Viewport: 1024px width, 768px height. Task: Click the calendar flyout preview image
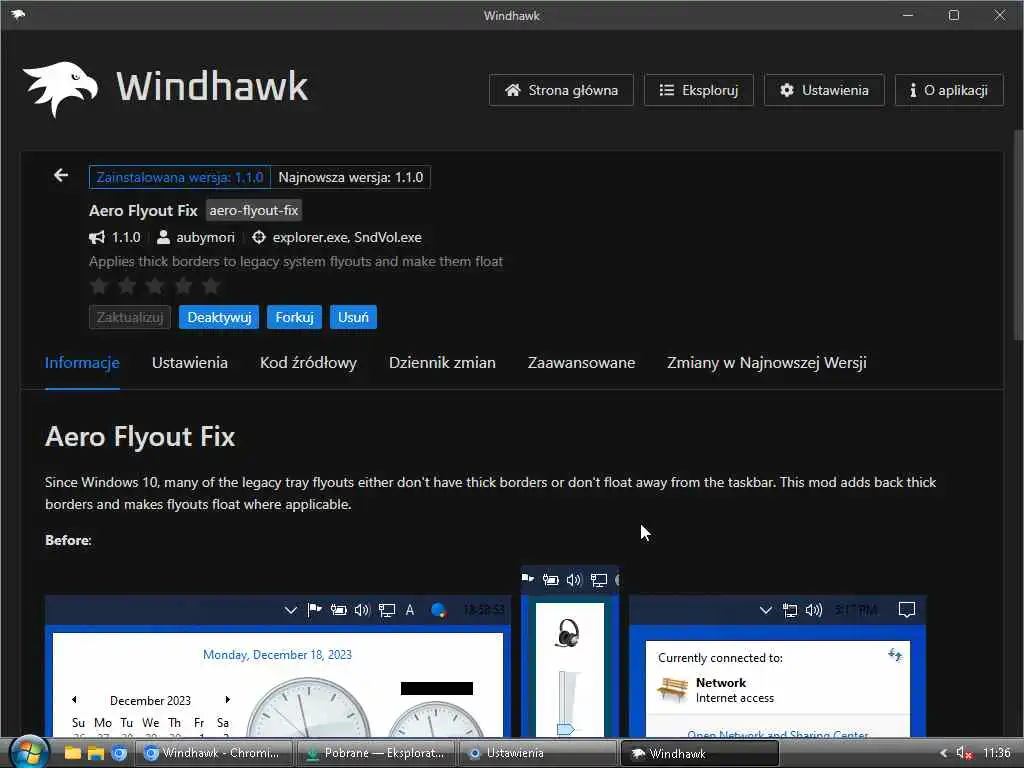[x=278, y=666]
